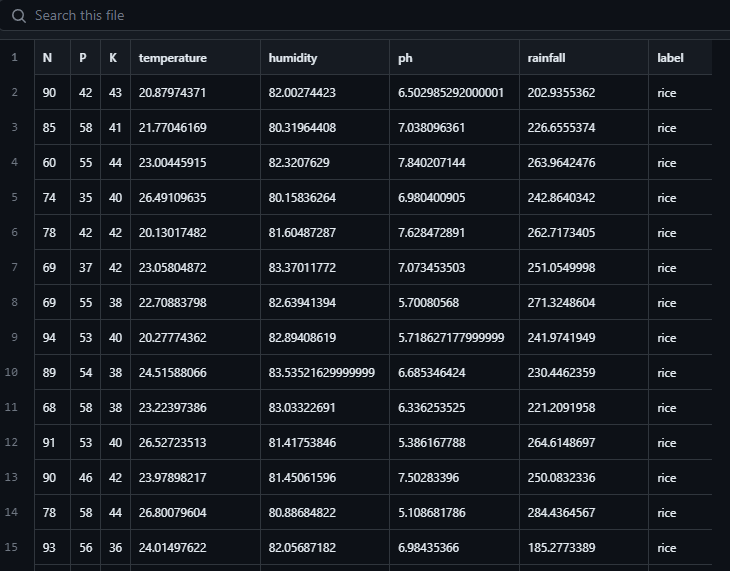Screen dimensions: 730x571
Task: Select the 'temperature' column header
Action: coord(196,57)
